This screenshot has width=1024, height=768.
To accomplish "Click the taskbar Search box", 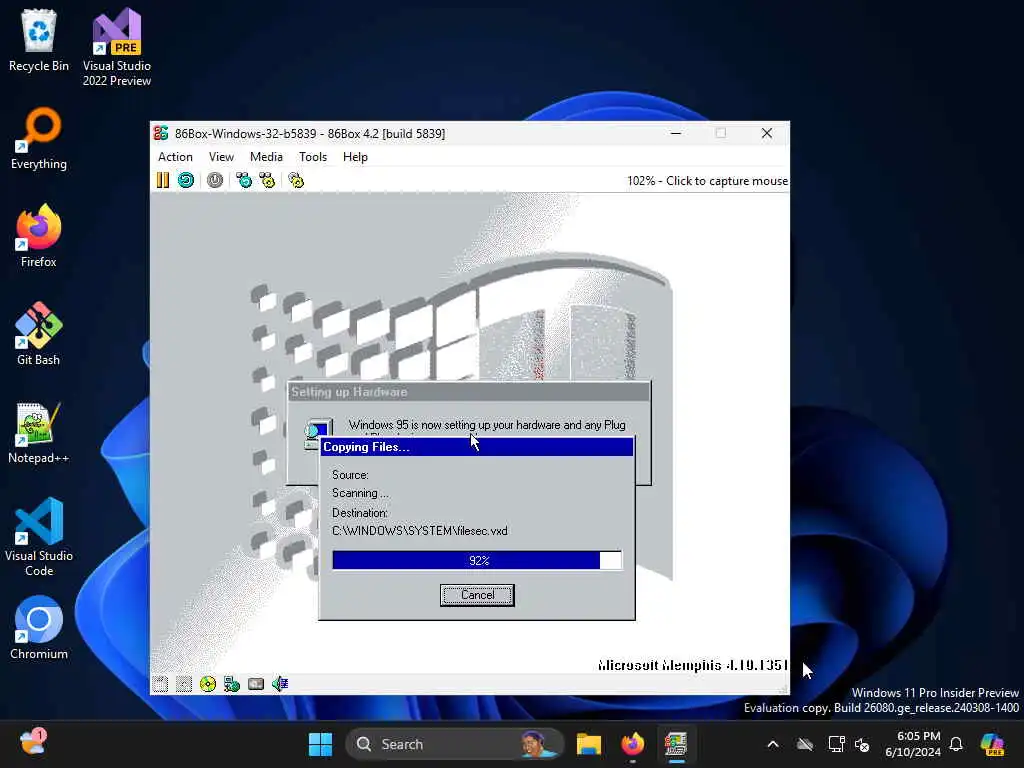I will click(x=455, y=744).
